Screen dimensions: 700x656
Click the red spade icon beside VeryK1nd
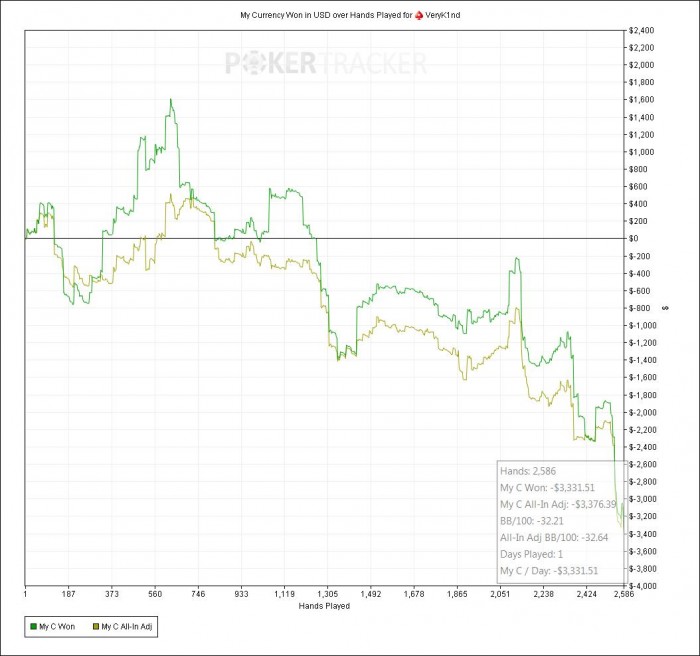click(419, 15)
